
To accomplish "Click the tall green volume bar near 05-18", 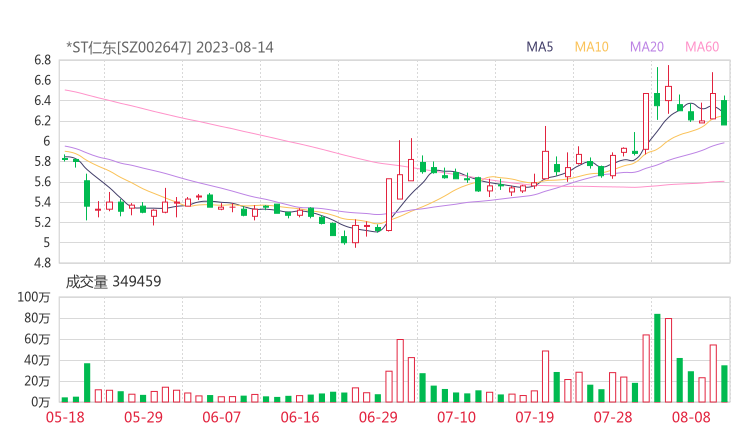I will tap(87, 382).
